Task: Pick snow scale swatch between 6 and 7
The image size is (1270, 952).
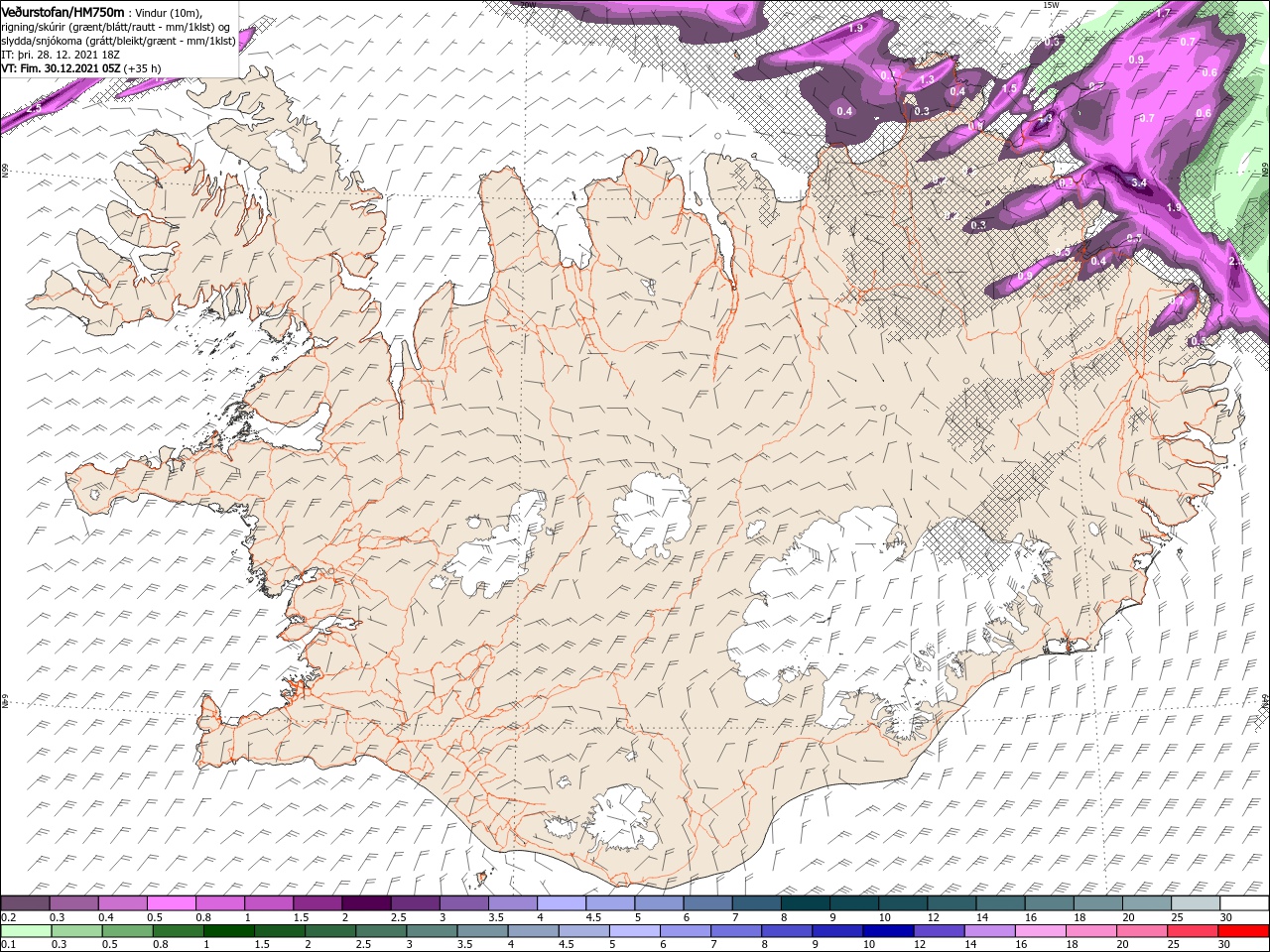Action: 708,903
